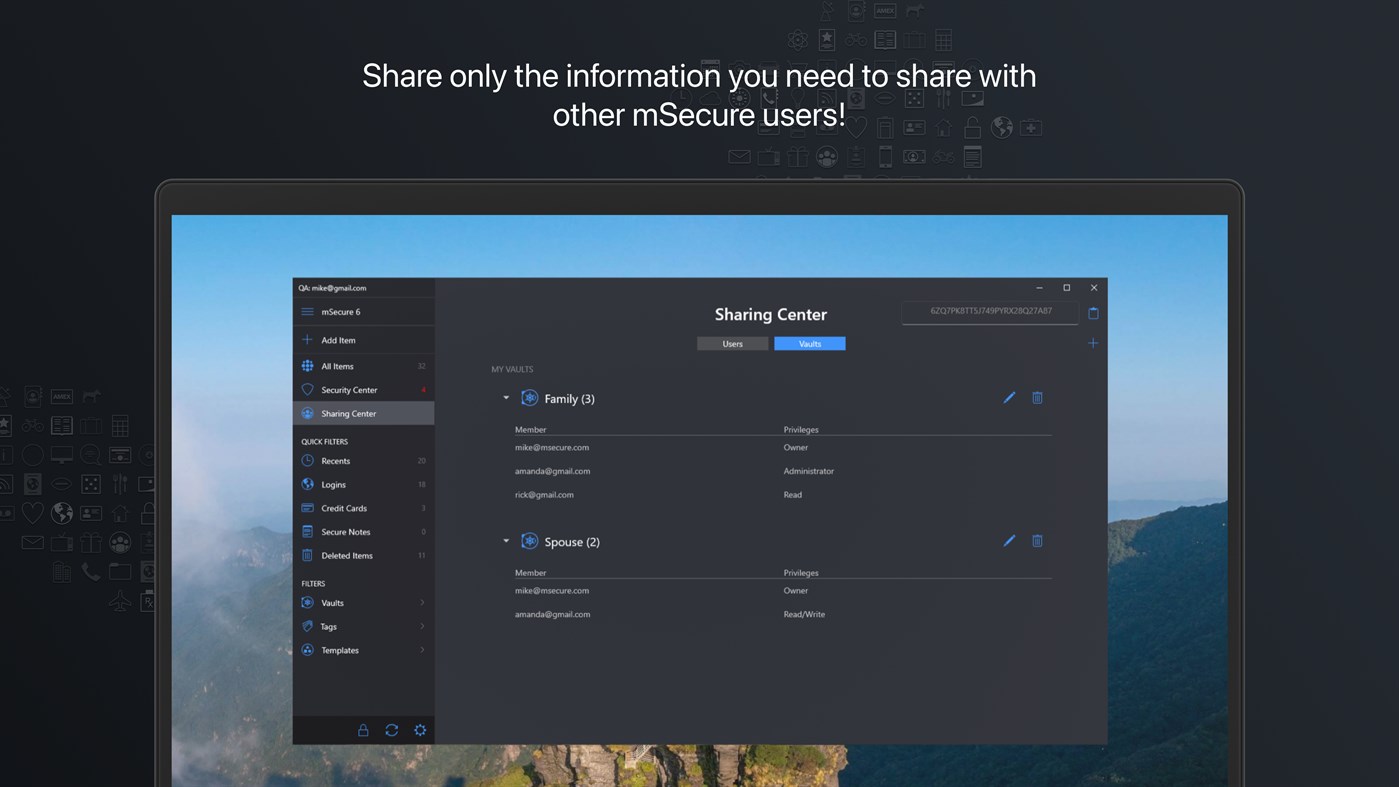The height and width of the screenshot is (787, 1399).
Task: Select mike@msecure.com in the Spouse vault
Action: [552, 591]
